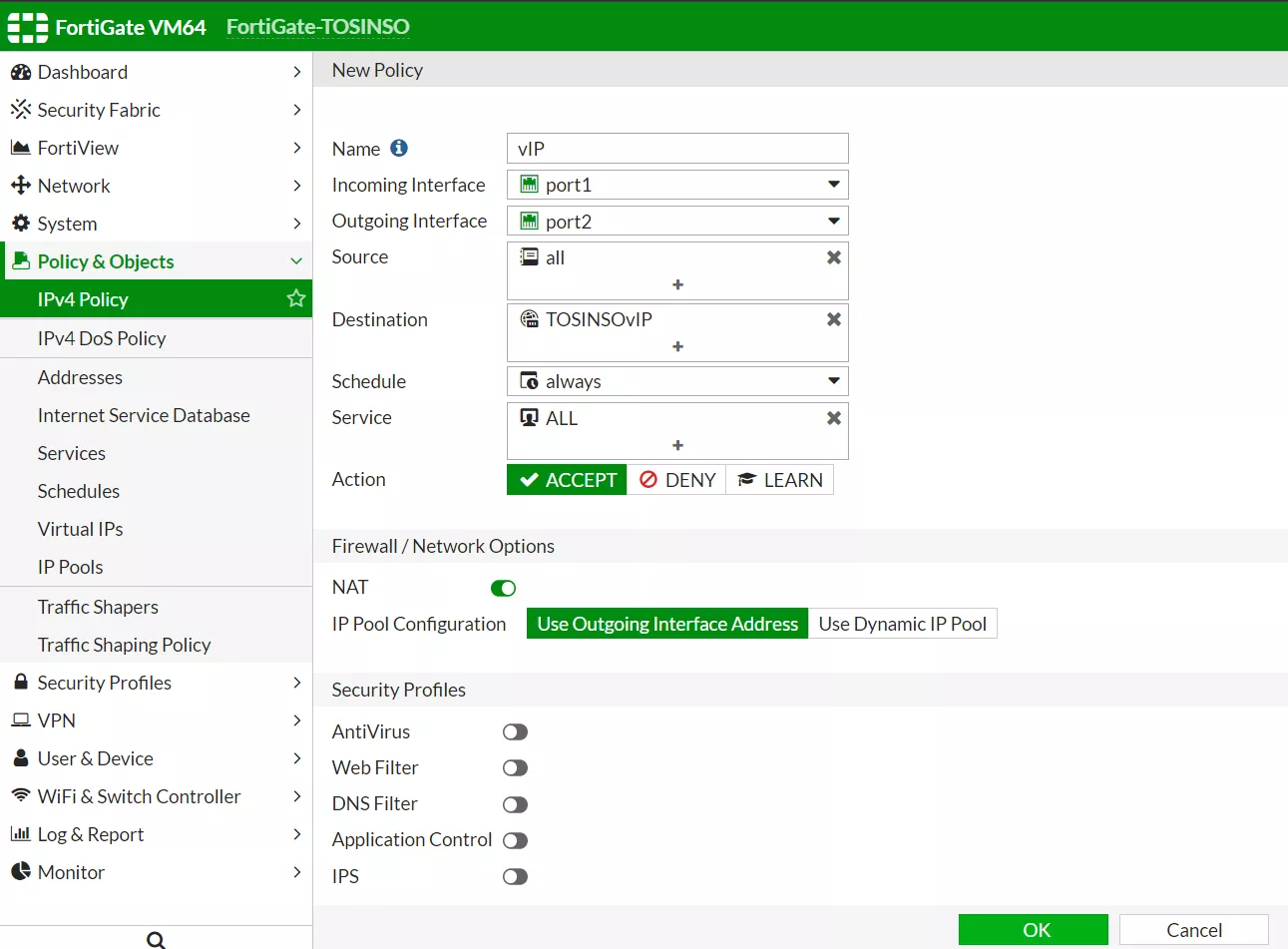The height and width of the screenshot is (949, 1288).
Task: Disable the NAT toggle
Action: (503, 588)
